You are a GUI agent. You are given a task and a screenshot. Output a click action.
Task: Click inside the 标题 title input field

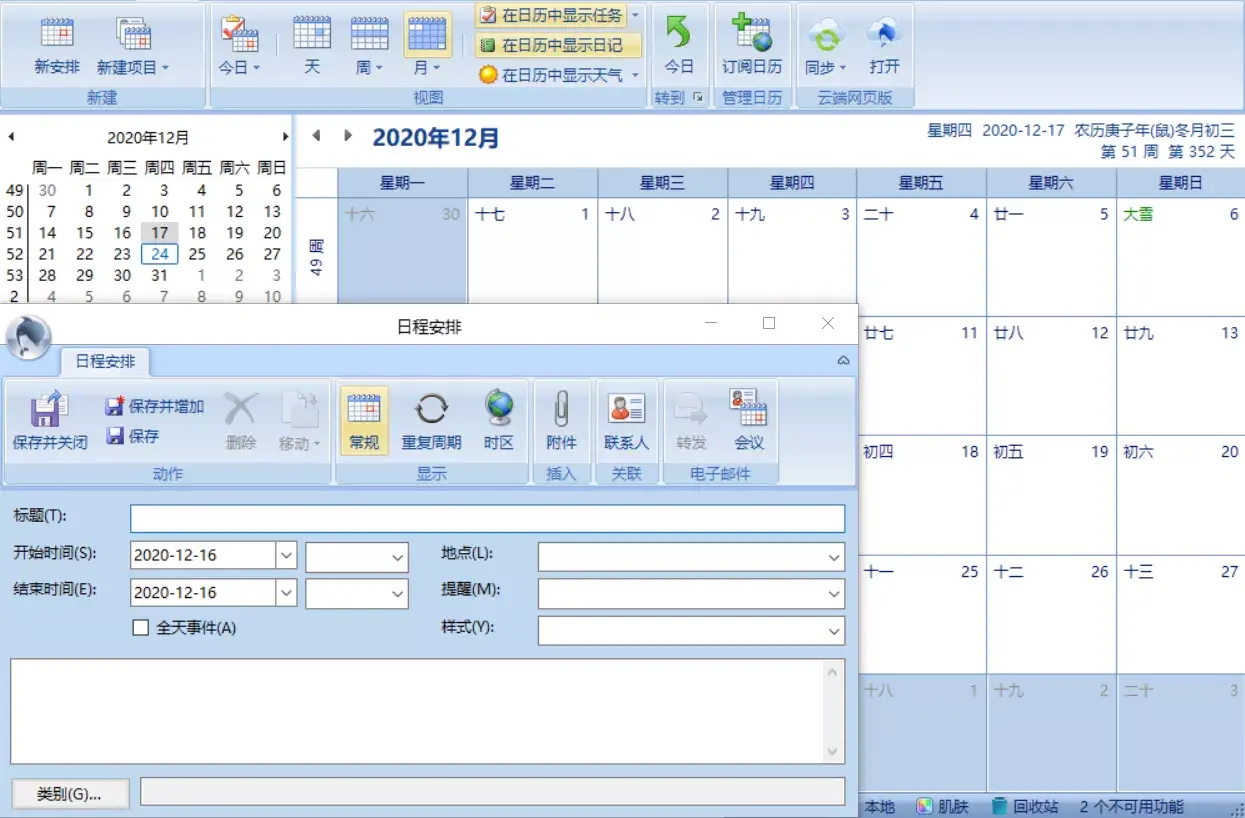[487, 518]
